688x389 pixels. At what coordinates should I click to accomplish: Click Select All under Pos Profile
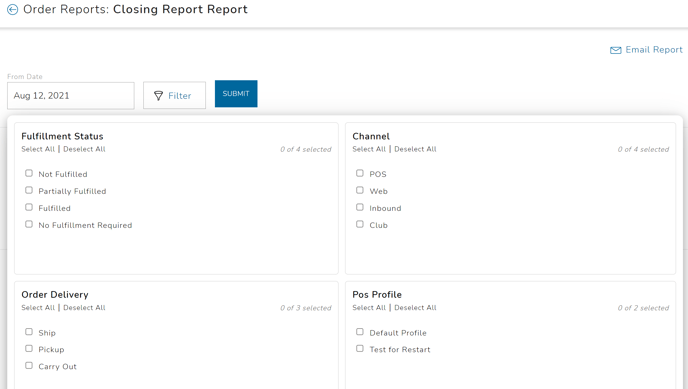tap(369, 307)
